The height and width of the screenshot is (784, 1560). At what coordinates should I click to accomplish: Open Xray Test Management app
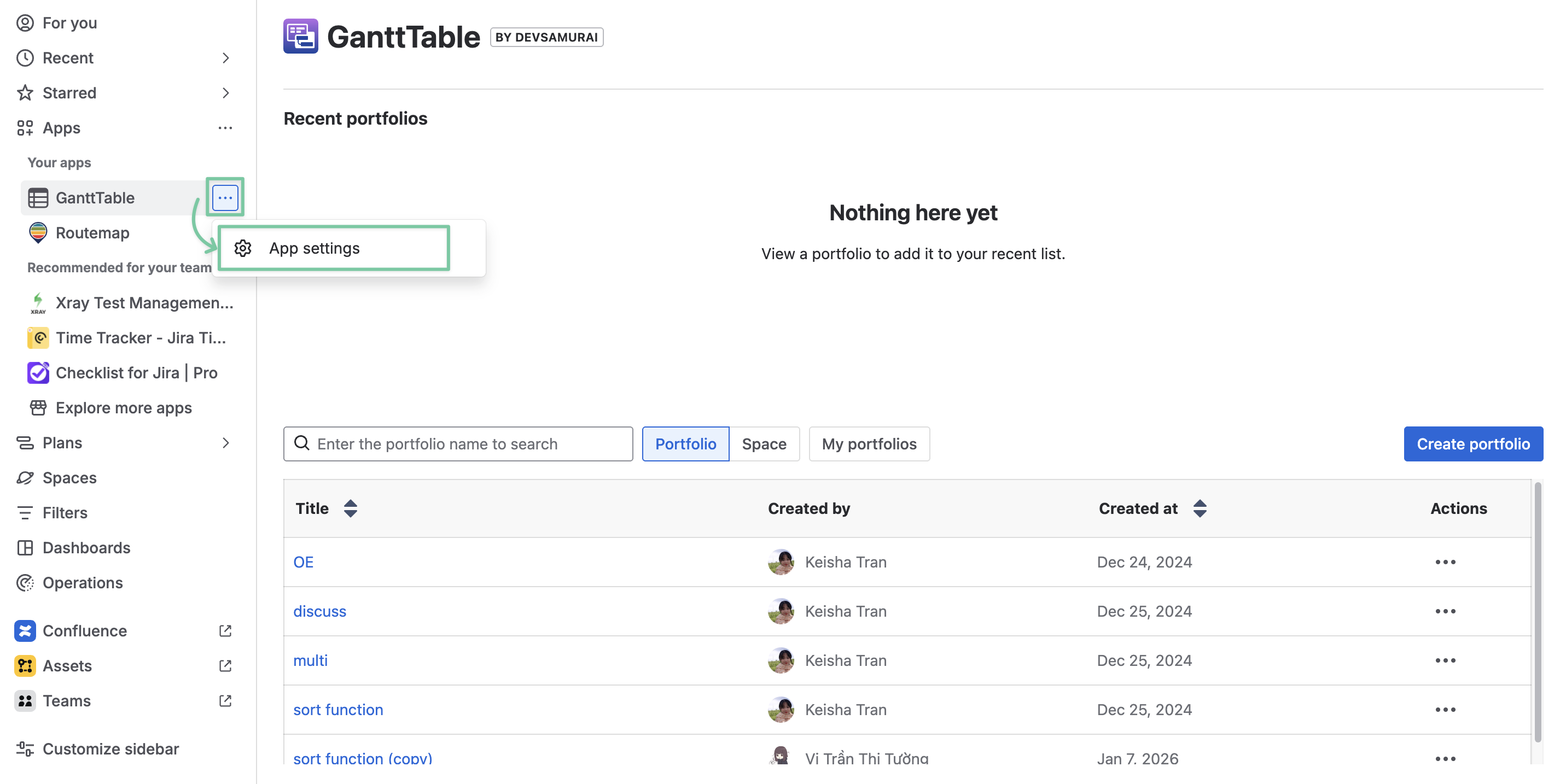click(x=130, y=303)
